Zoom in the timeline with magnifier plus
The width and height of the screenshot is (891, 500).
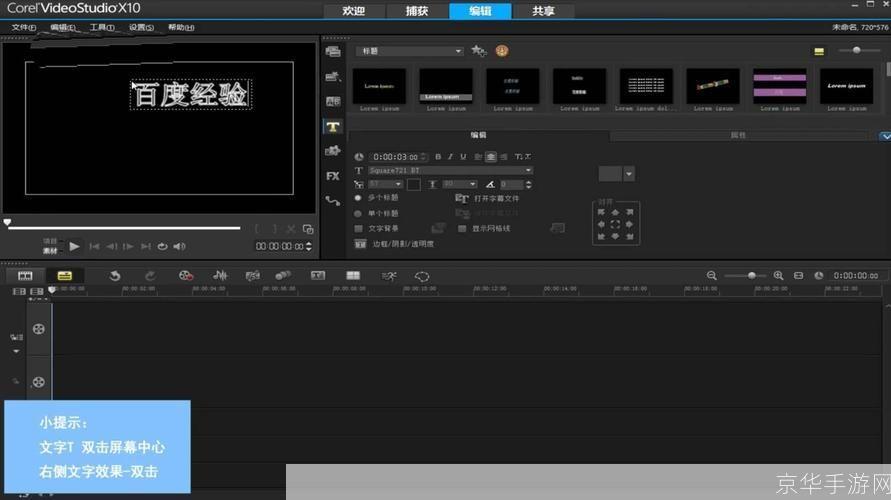[778, 276]
